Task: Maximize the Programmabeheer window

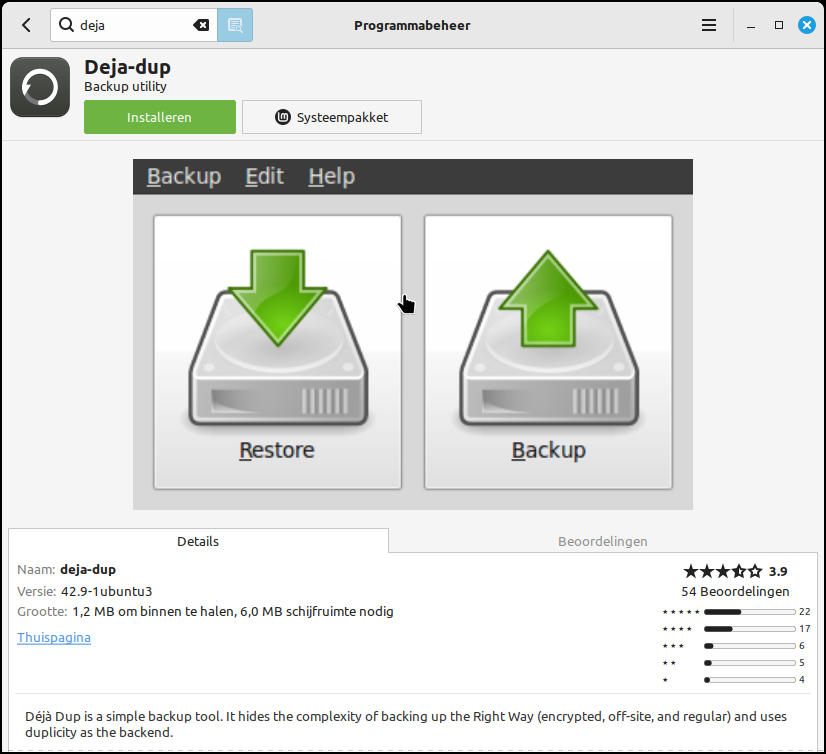Action: click(x=779, y=25)
